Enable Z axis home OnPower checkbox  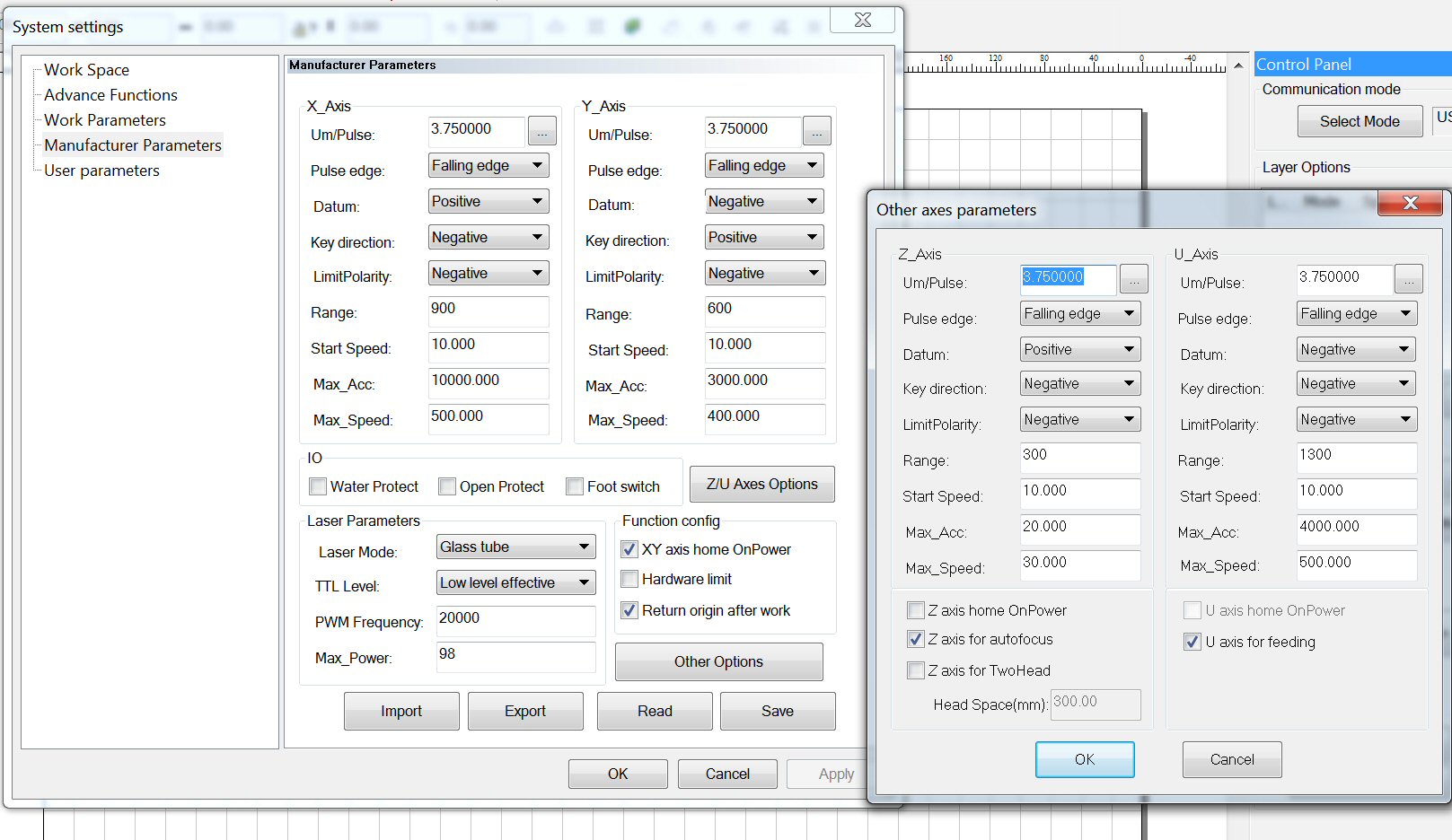tap(916, 610)
